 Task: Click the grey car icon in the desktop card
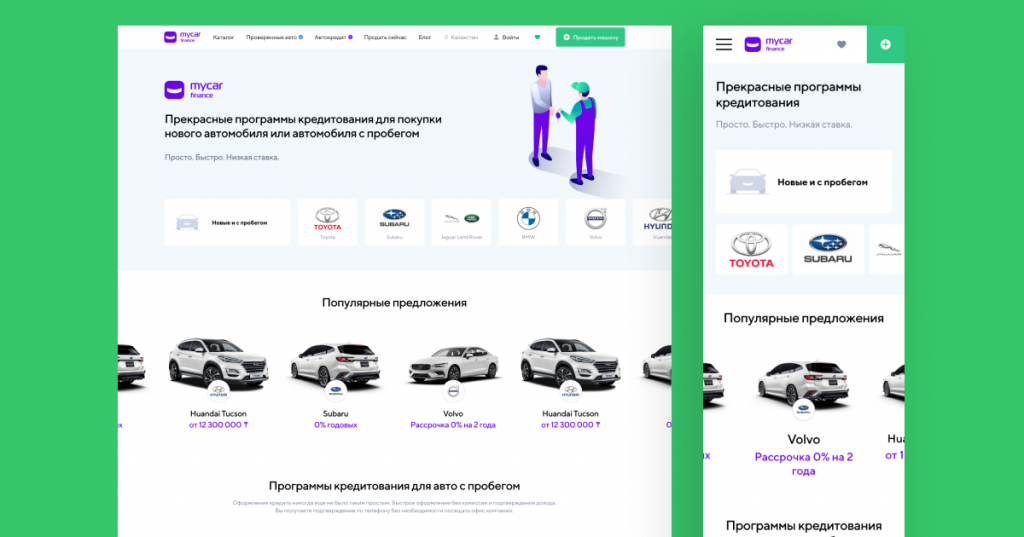(187, 222)
